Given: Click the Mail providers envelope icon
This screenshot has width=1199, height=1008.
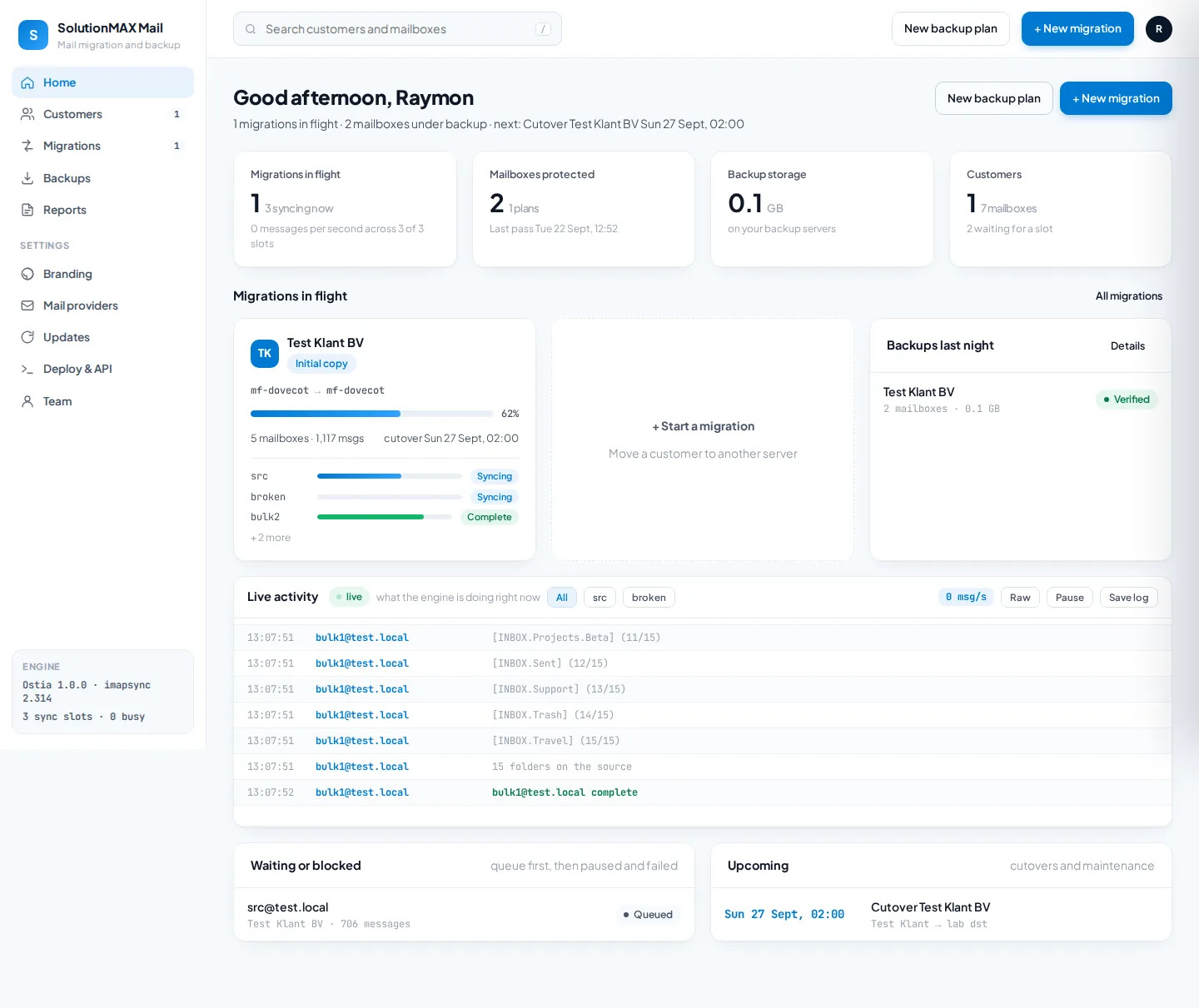Looking at the screenshot, I should tap(27, 305).
